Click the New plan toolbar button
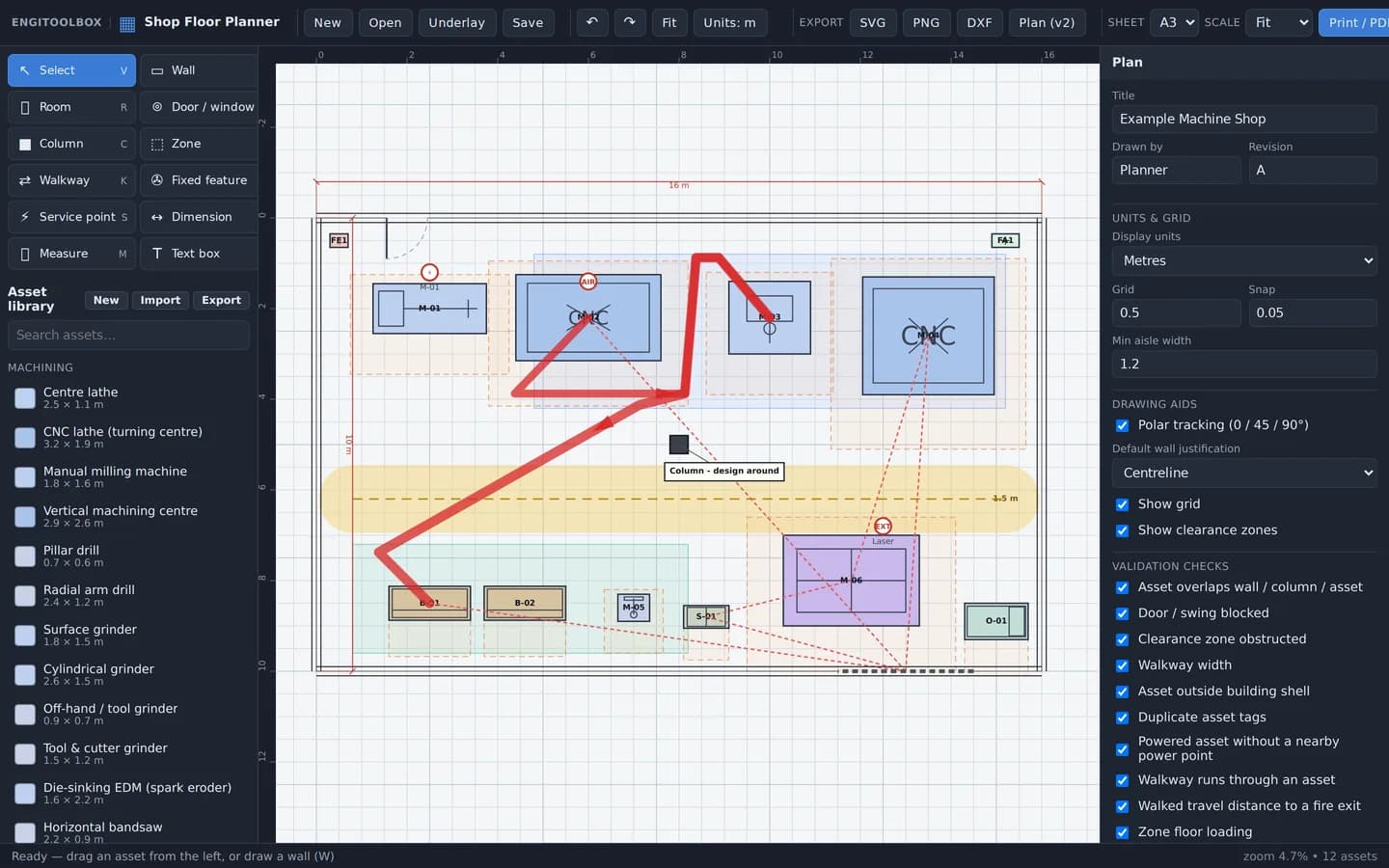The image size is (1389, 868). [x=327, y=22]
